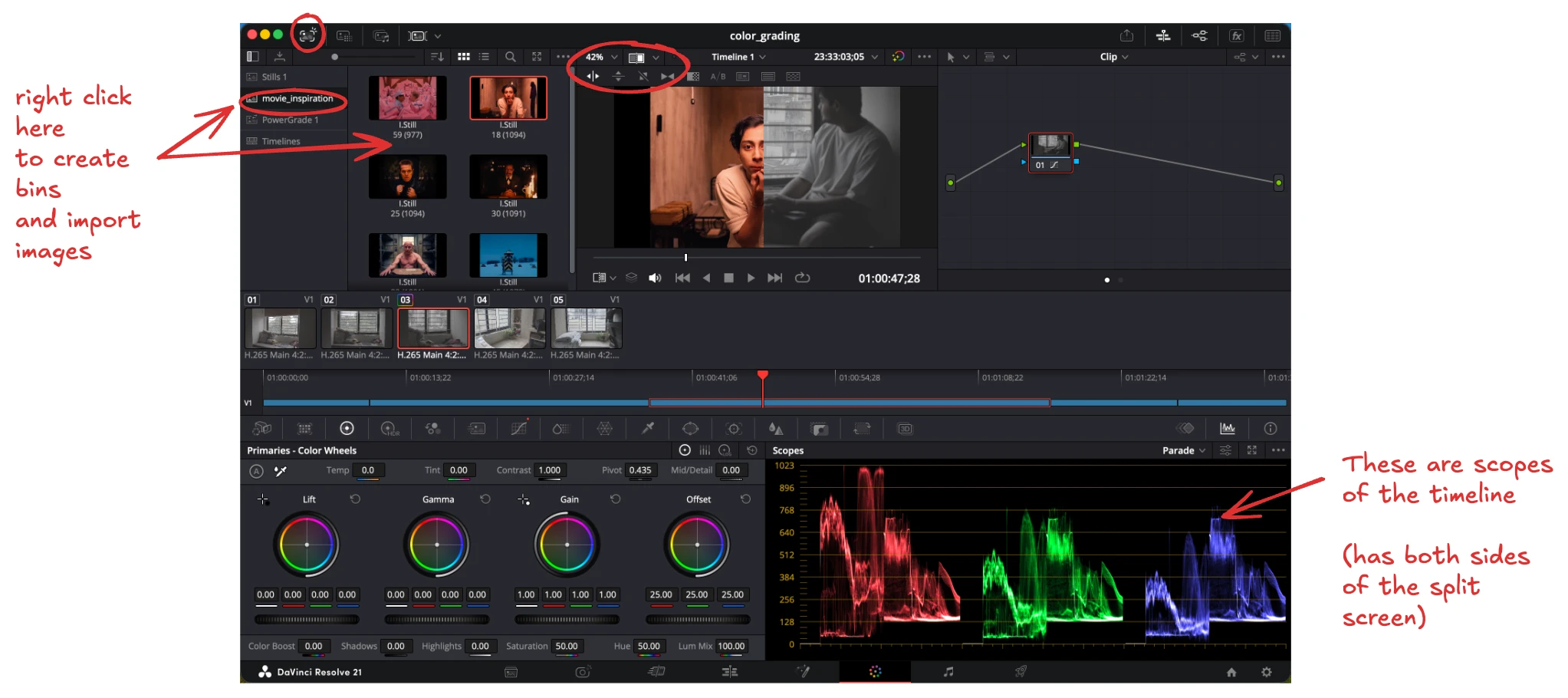
Task: Toggle loop playback
Action: (803, 278)
